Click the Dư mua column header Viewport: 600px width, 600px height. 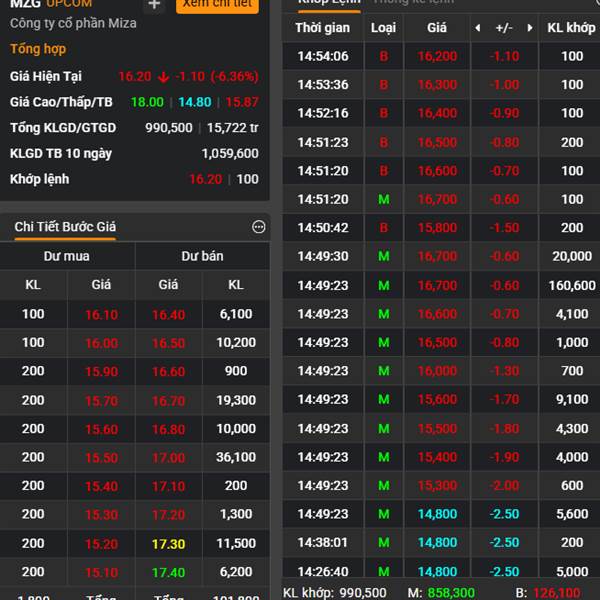click(x=67, y=256)
